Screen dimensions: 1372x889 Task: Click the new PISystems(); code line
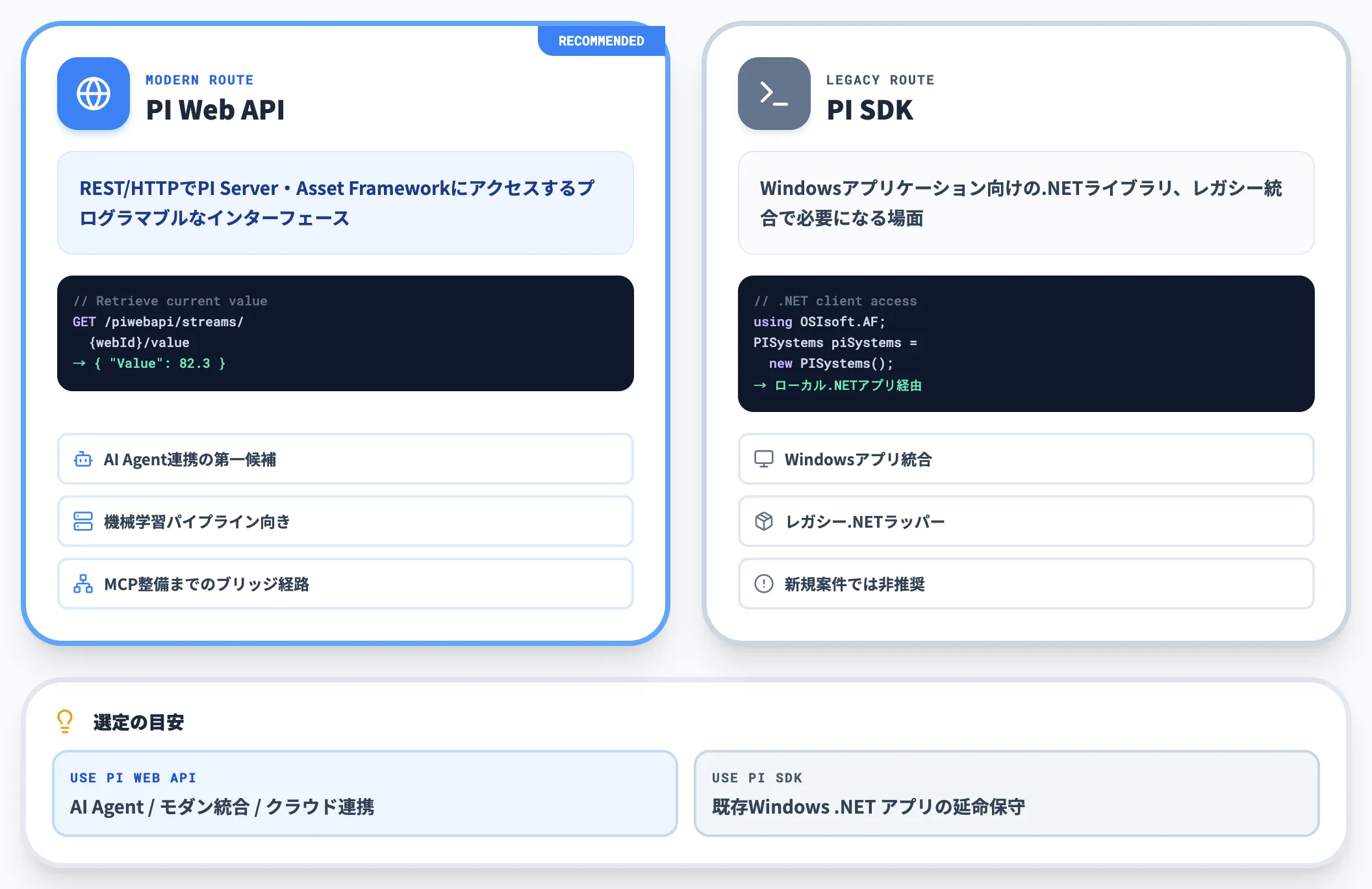[x=831, y=363]
